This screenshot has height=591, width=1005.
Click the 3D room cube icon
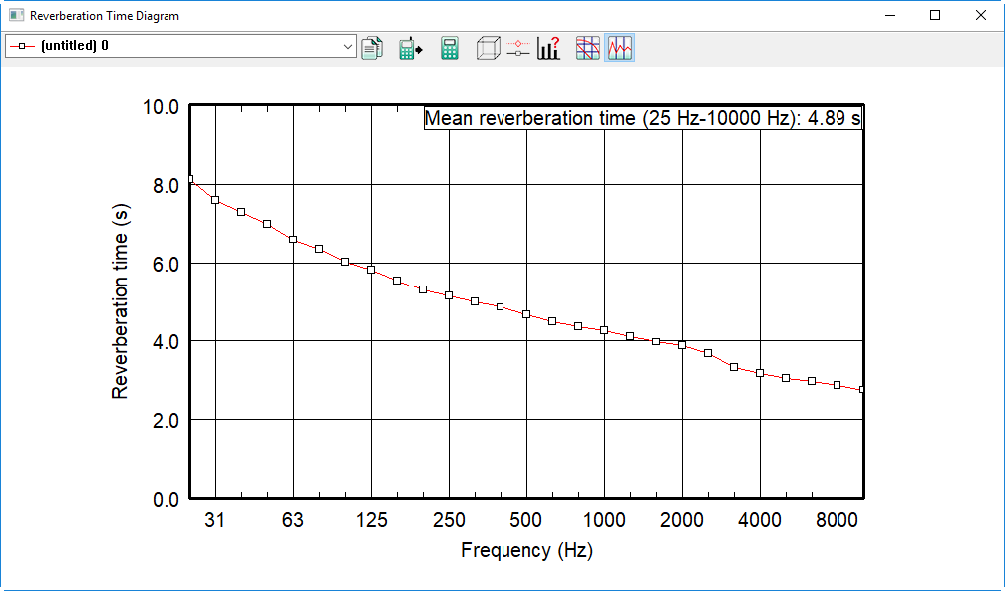click(488, 48)
